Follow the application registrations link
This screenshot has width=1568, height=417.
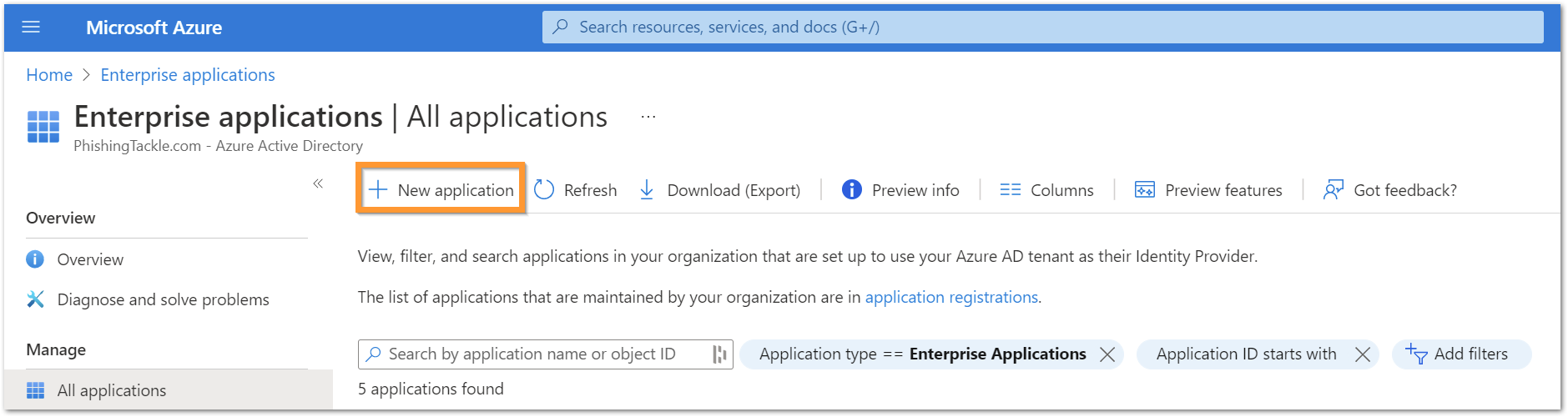(x=951, y=297)
